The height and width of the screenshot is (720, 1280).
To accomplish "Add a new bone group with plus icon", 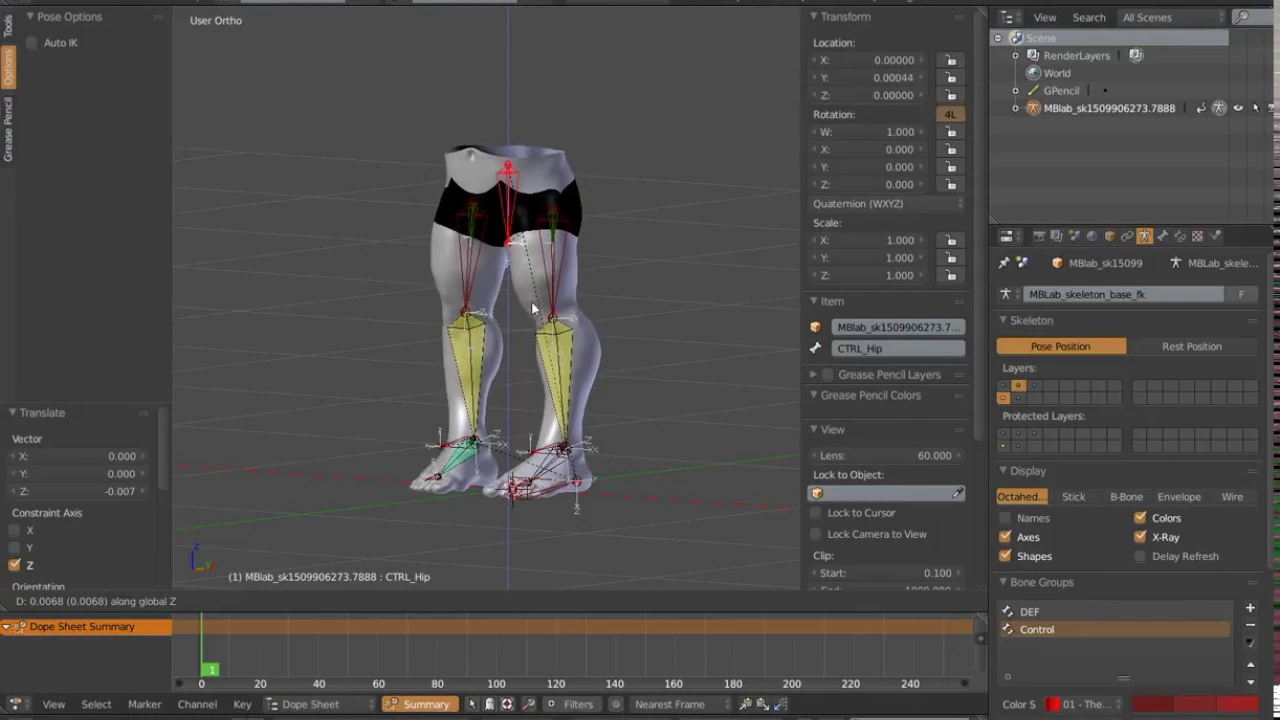I will click(x=1250, y=608).
